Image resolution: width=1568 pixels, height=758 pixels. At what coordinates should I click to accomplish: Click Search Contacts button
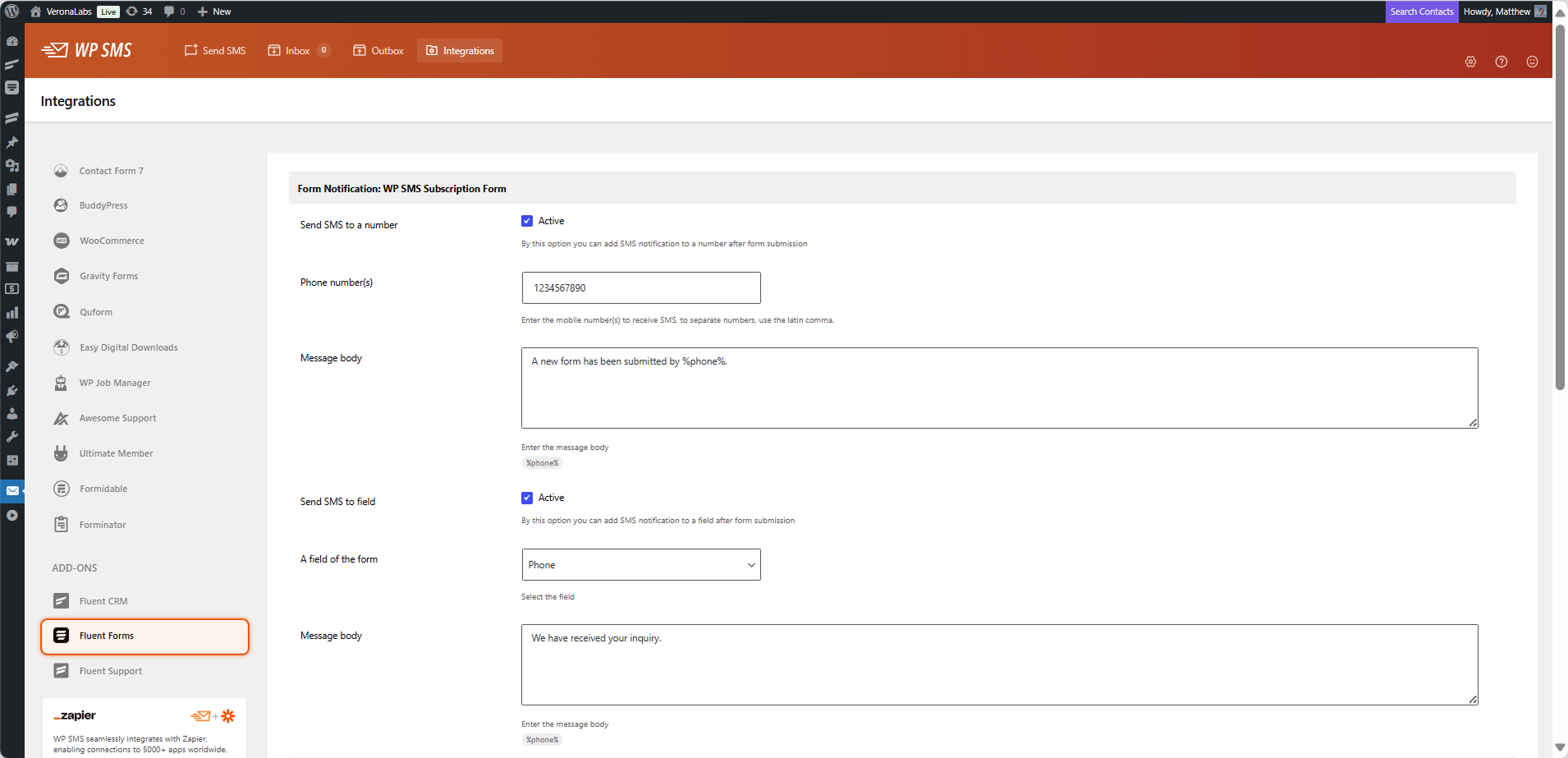pyautogui.click(x=1421, y=11)
